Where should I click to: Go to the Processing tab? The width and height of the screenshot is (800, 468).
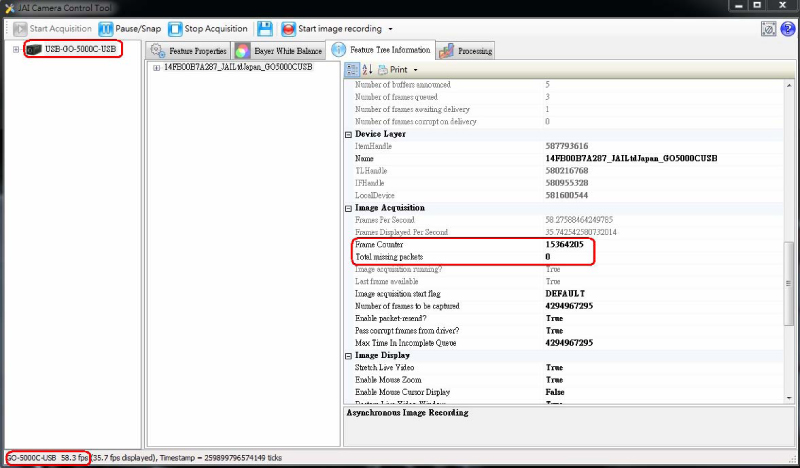(x=466, y=50)
